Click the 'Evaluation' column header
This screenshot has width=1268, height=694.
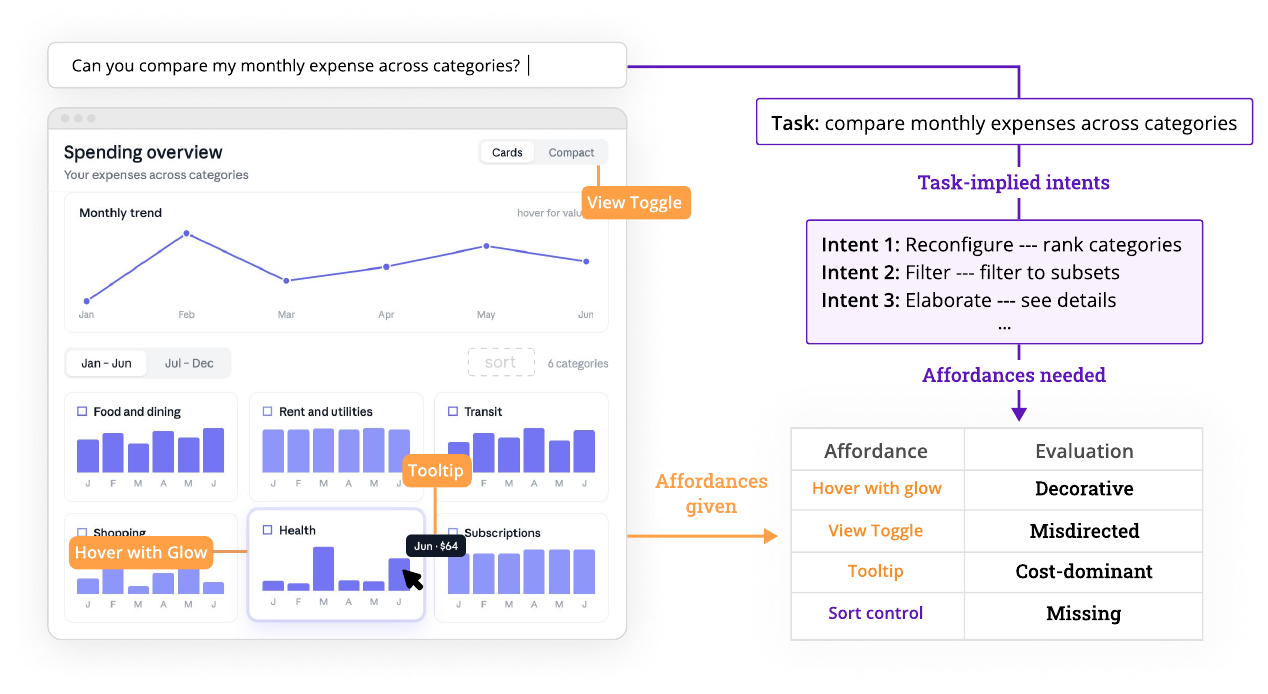click(1084, 451)
